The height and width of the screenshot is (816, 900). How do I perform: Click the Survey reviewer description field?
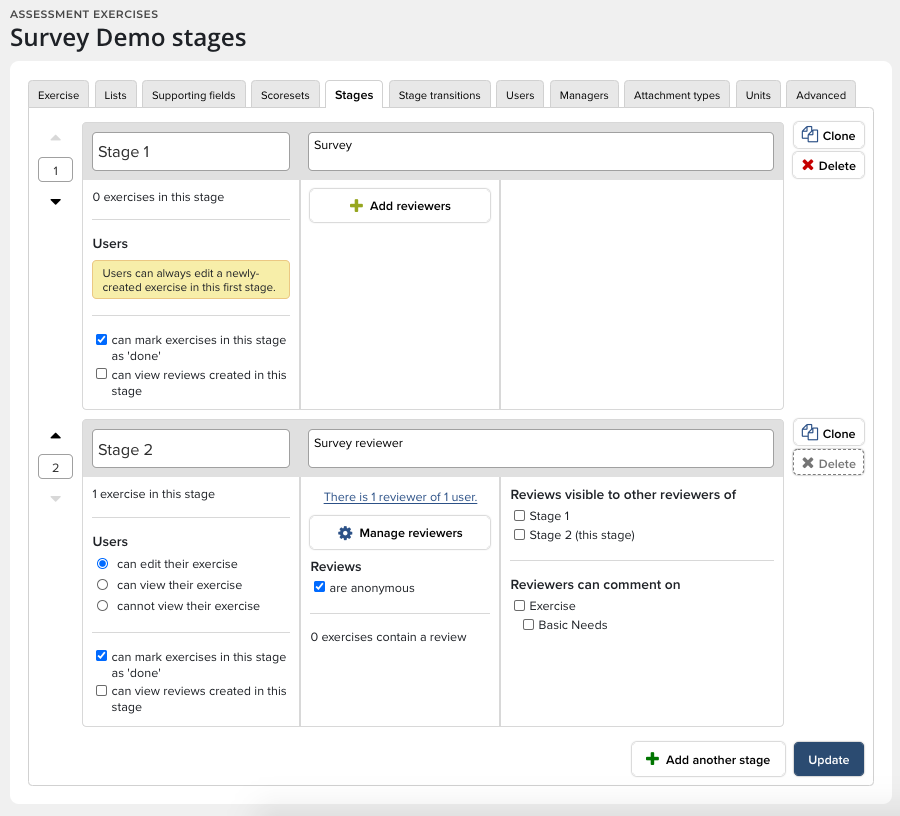[x=540, y=449]
